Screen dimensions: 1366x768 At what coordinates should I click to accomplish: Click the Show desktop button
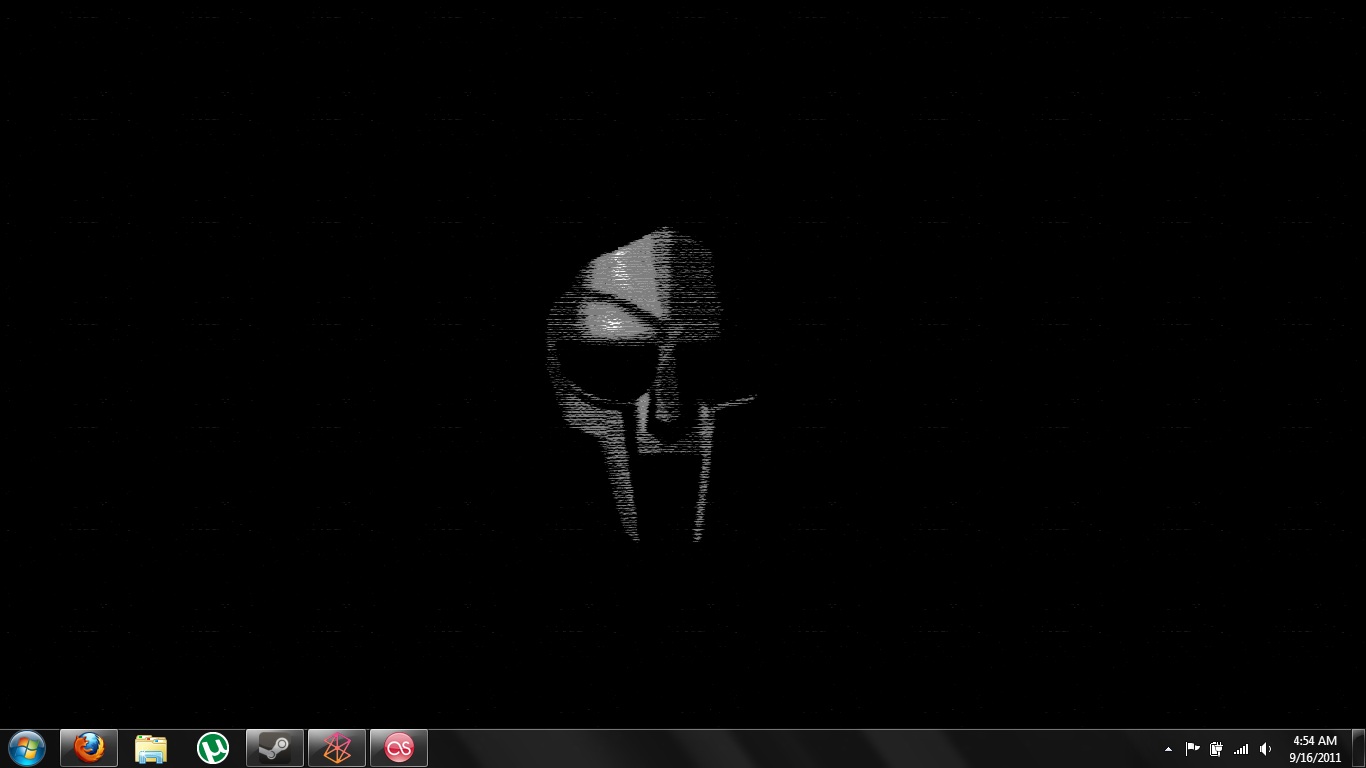click(1358, 749)
